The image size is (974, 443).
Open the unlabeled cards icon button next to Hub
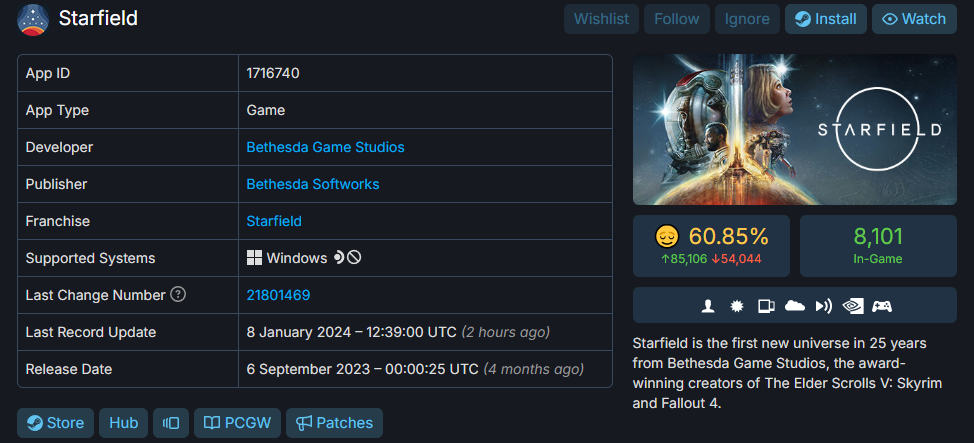[171, 423]
